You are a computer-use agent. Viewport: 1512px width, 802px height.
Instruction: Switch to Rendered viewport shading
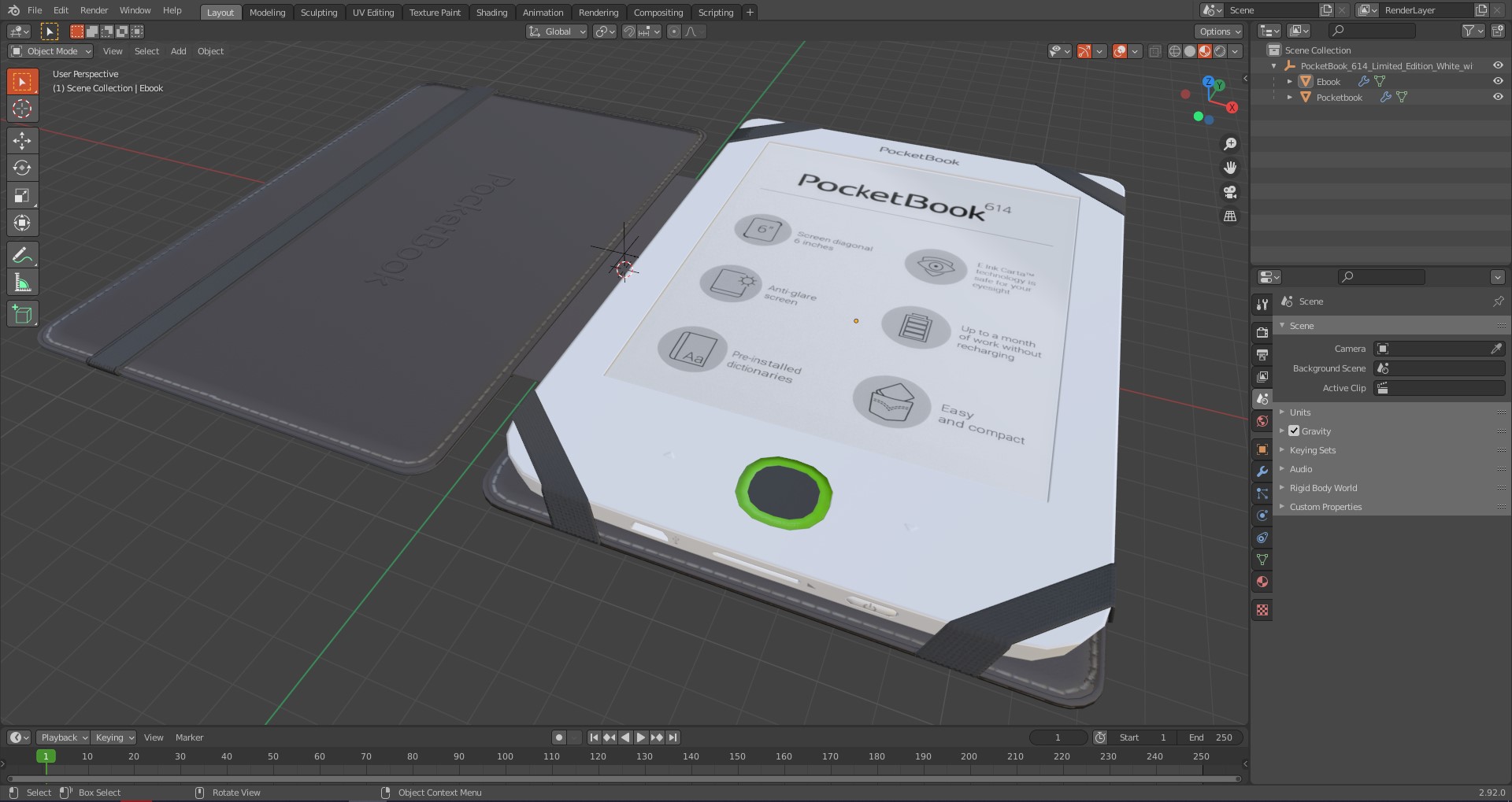point(1220,51)
